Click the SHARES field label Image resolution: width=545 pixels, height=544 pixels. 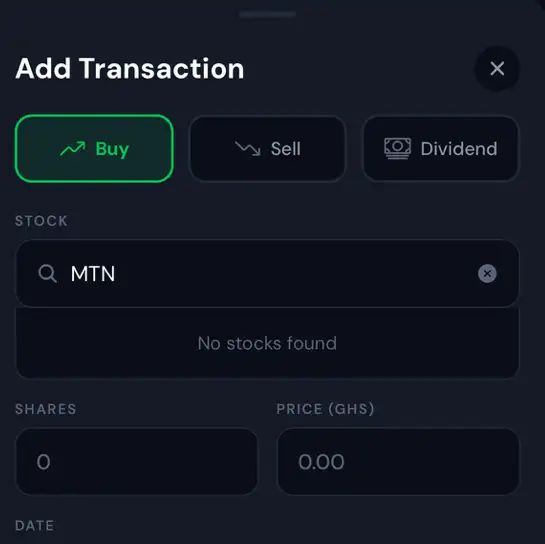46,409
